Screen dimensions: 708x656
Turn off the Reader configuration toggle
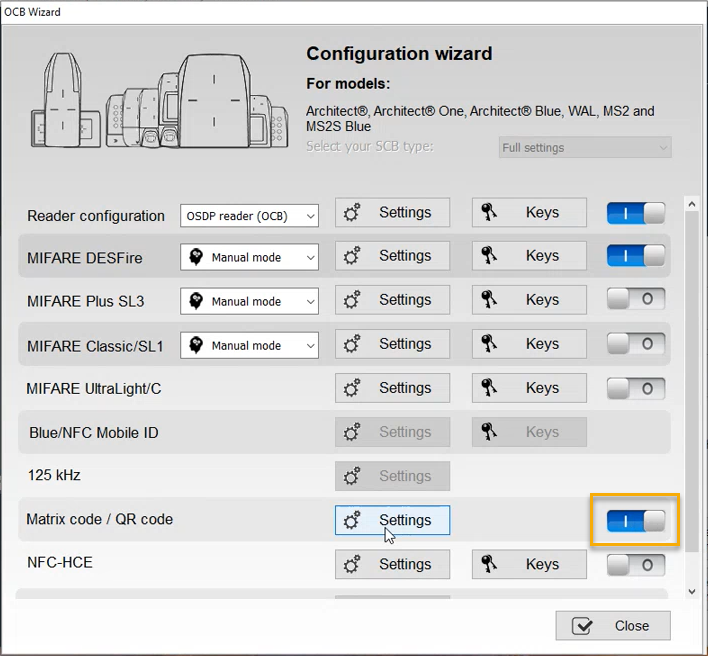(x=635, y=213)
